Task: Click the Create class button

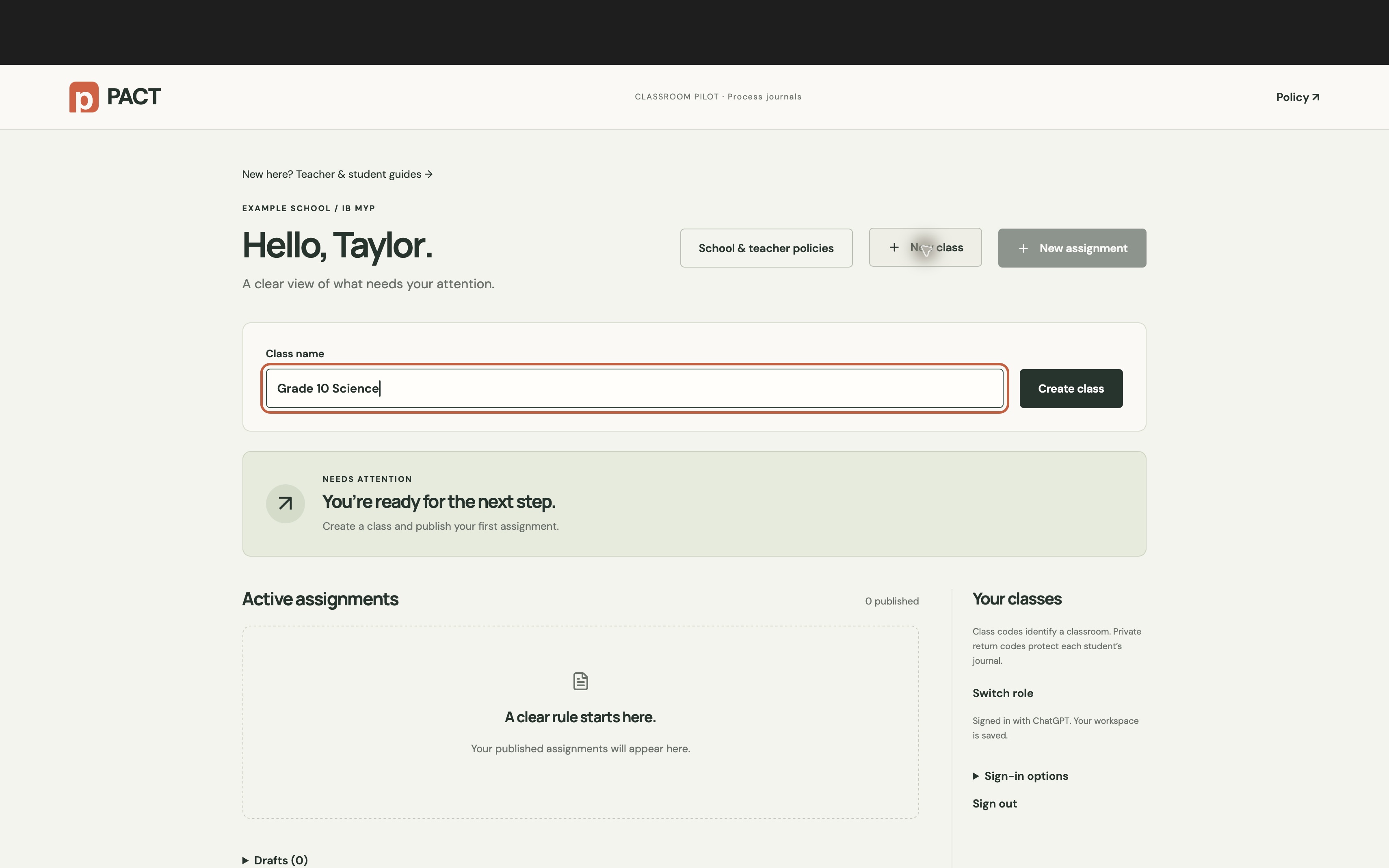Action: pos(1071,389)
